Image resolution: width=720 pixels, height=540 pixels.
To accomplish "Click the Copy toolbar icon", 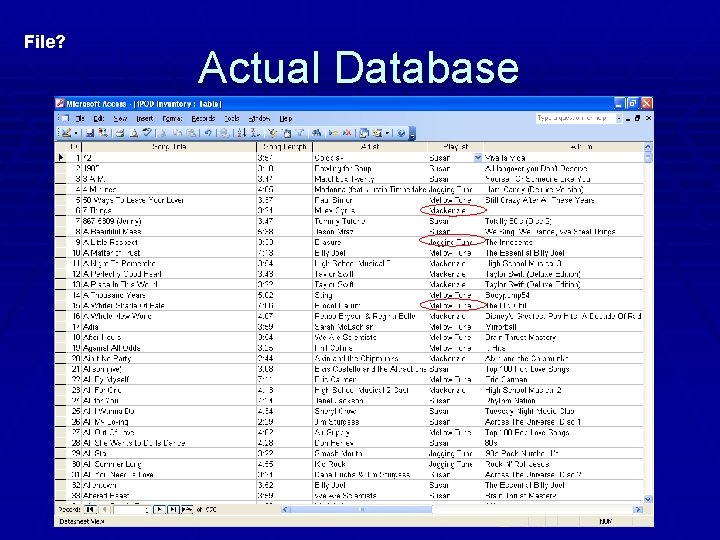I will [178, 133].
